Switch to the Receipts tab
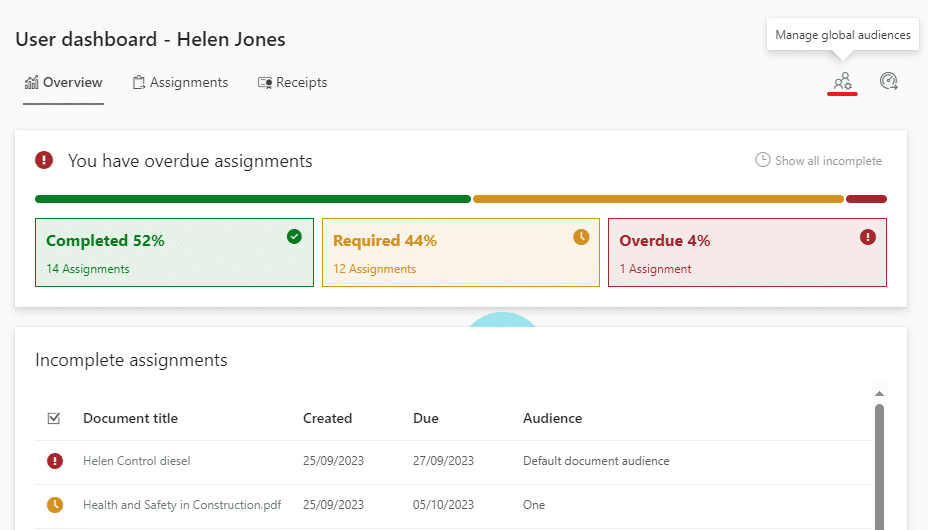 [x=292, y=82]
